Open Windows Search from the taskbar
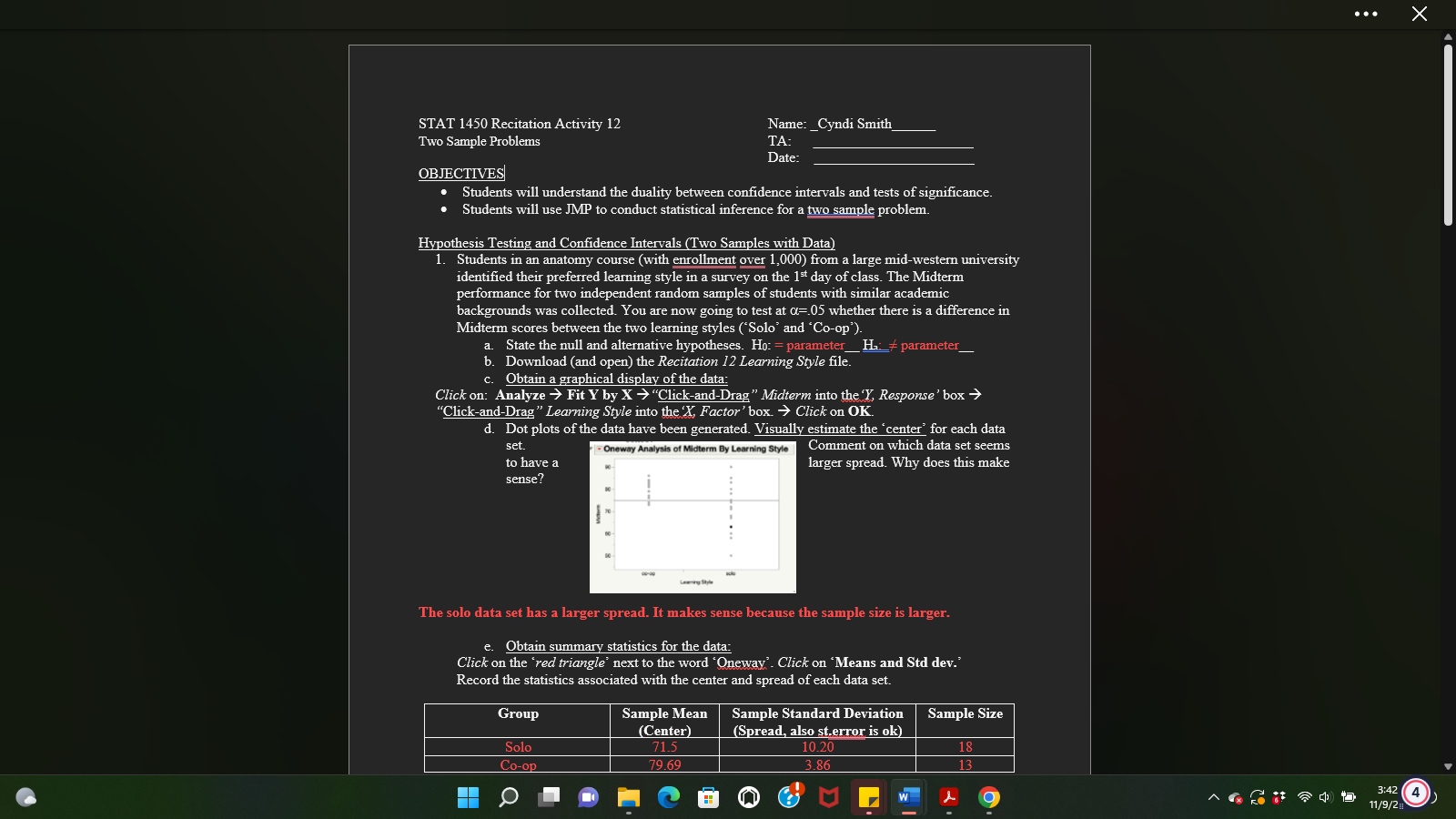This screenshot has width=1456, height=819. click(508, 797)
